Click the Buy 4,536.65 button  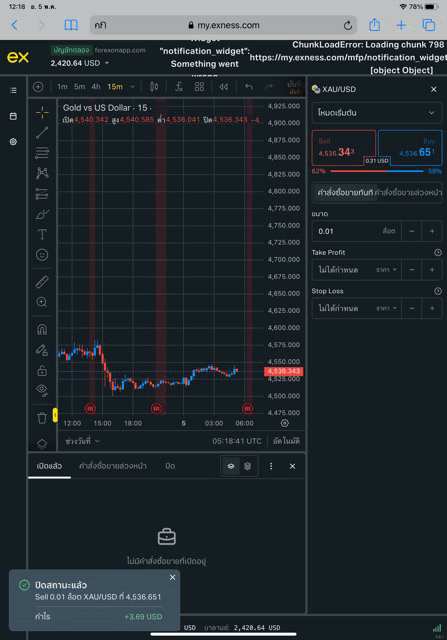410,147
